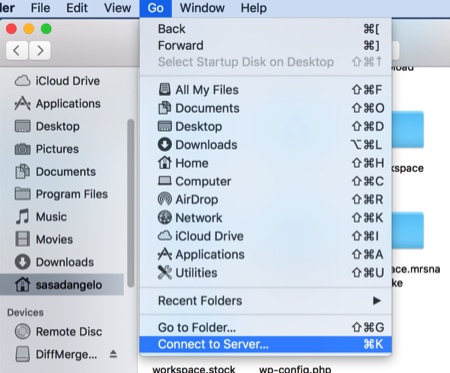The width and height of the screenshot is (450, 373).
Task: Open the File menu
Action: (x=40, y=8)
